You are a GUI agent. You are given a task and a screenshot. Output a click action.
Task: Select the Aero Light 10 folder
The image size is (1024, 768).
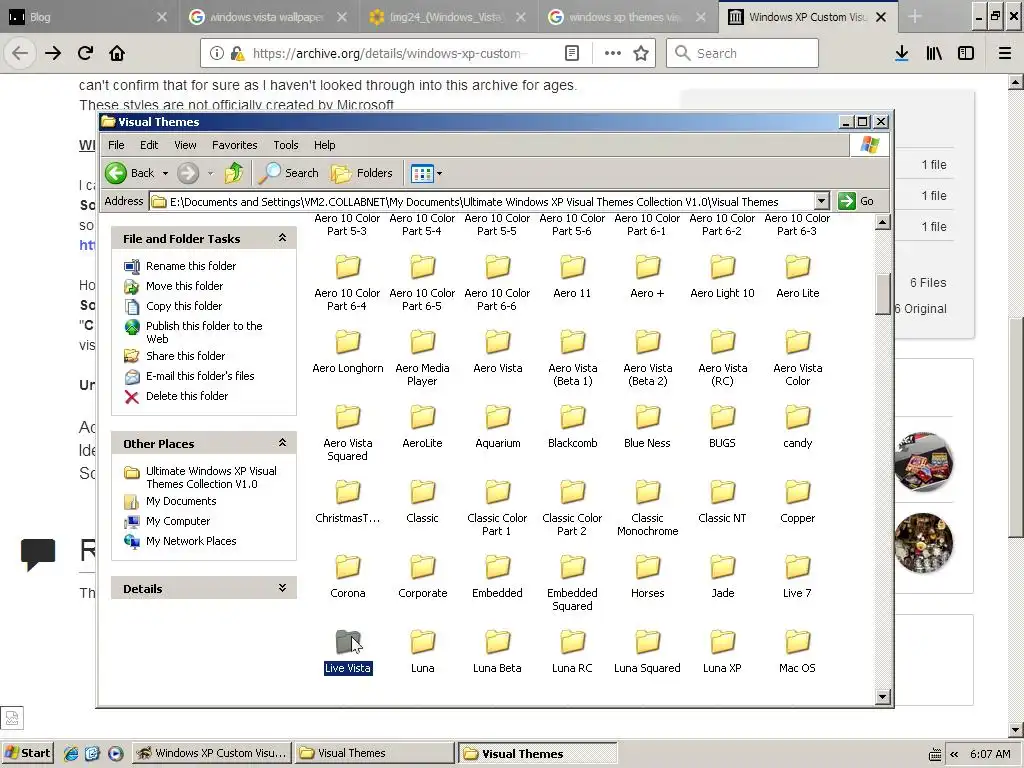722,277
